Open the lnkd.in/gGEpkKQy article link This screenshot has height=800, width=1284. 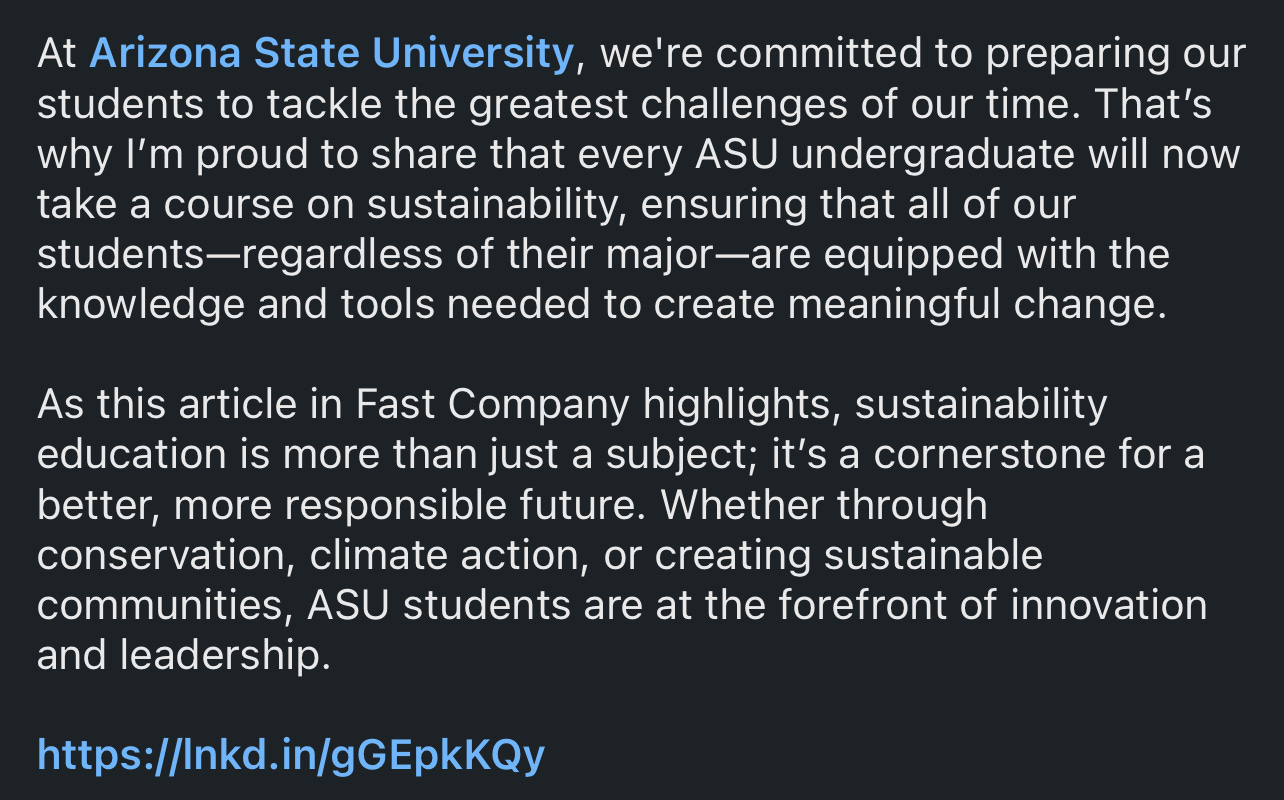(x=291, y=756)
